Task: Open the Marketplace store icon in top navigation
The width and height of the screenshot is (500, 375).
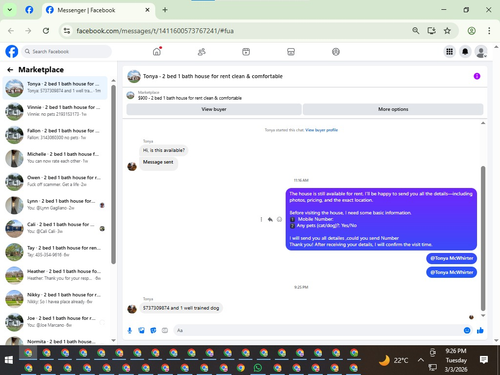Action: [291, 52]
